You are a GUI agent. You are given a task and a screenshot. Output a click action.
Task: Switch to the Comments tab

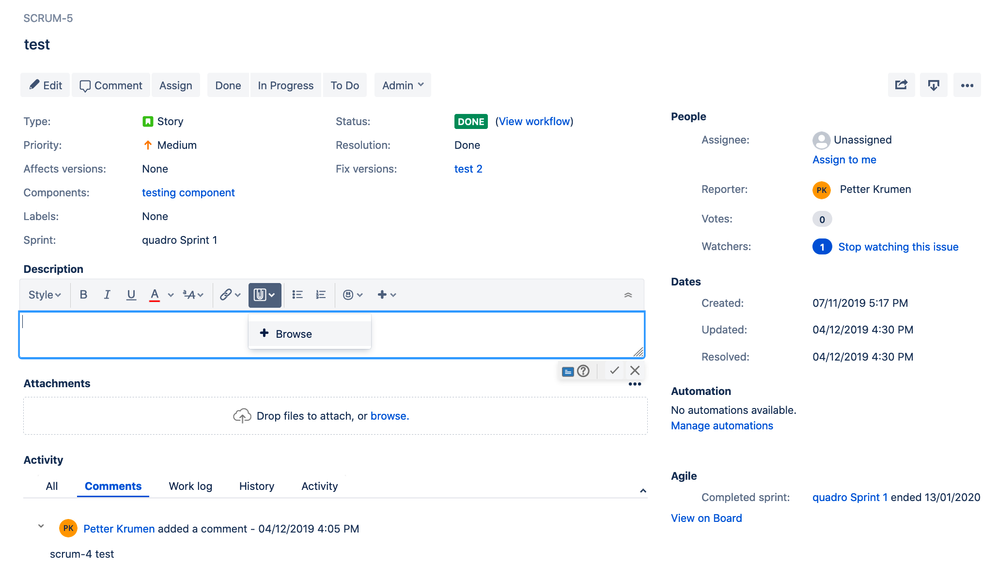113,486
